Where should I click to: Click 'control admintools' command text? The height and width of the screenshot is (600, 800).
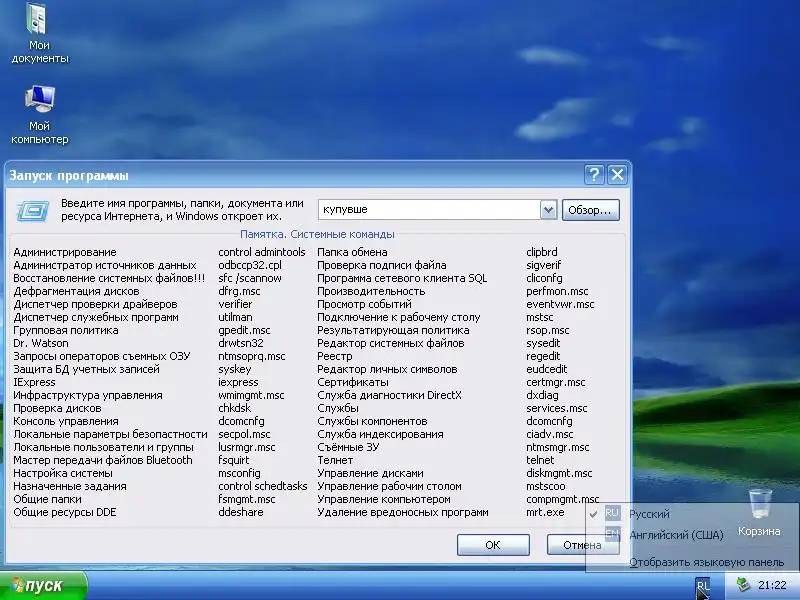[262, 252]
